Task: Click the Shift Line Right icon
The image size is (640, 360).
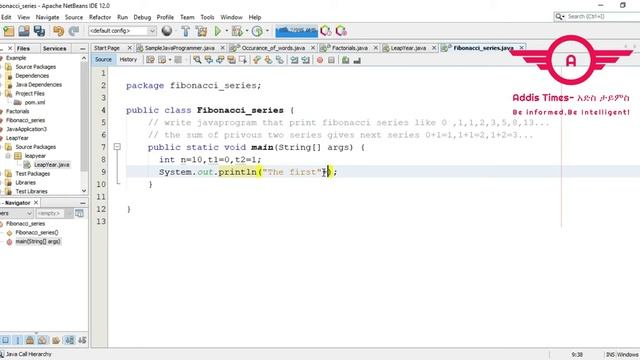Action: pos(306,60)
